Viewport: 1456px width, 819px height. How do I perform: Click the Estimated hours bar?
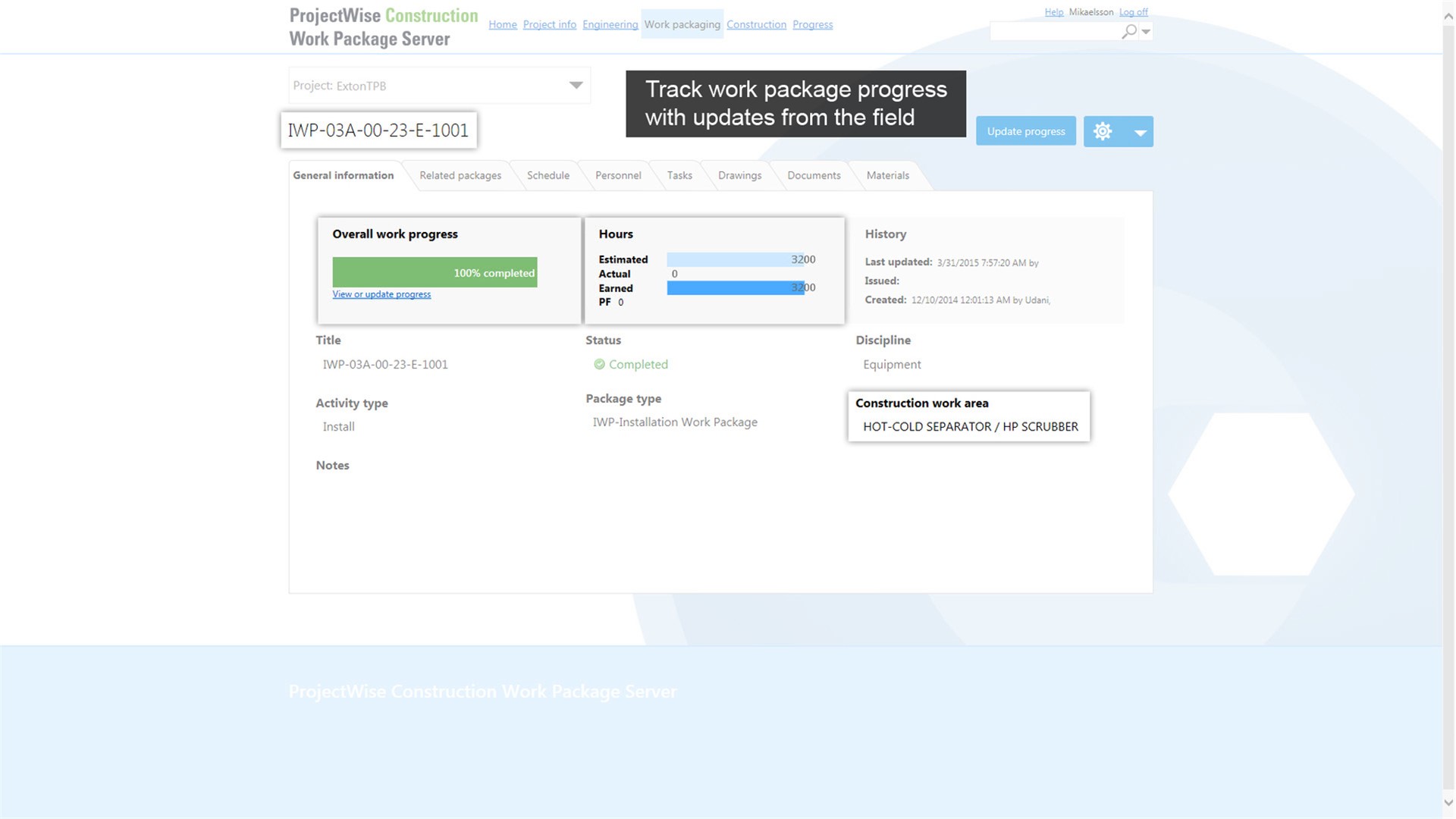(736, 259)
